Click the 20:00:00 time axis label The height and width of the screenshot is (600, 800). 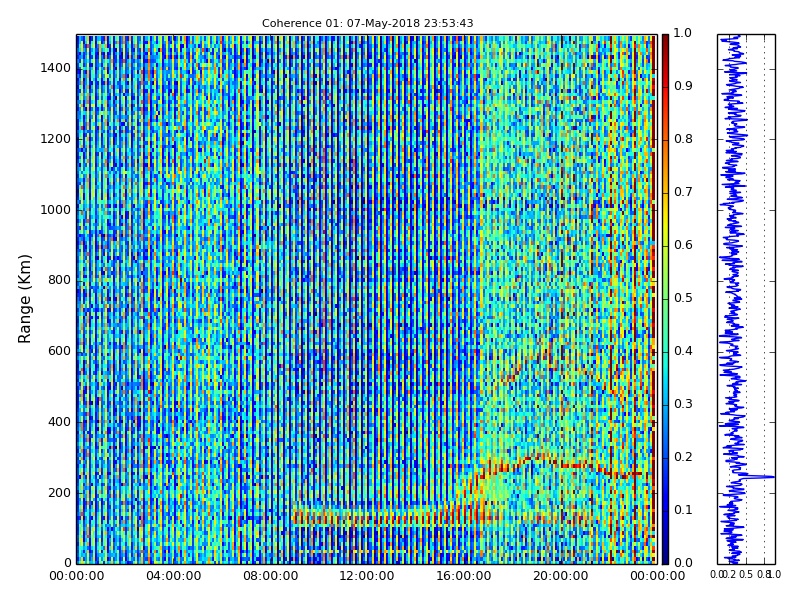tap(561, 576)
